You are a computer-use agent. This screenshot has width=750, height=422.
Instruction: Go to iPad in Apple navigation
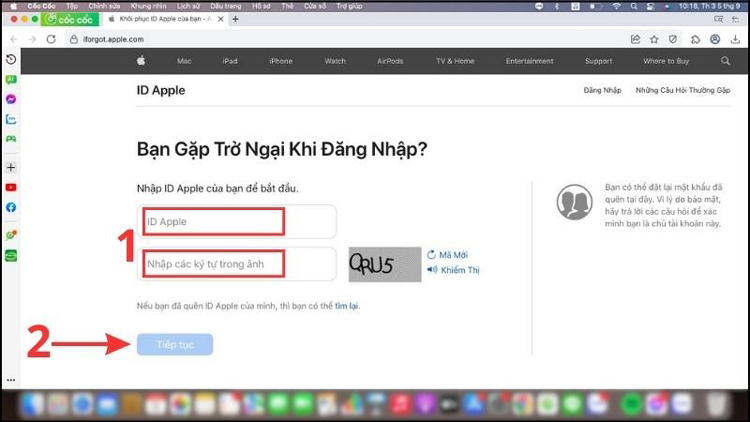coord(230,61)
